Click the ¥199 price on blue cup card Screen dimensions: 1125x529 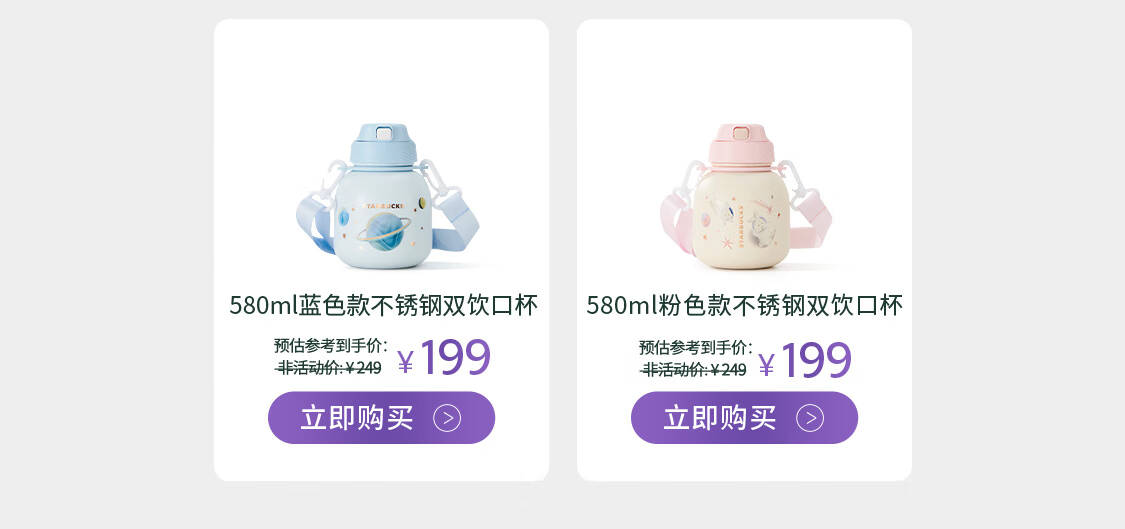tap(444, 357)
